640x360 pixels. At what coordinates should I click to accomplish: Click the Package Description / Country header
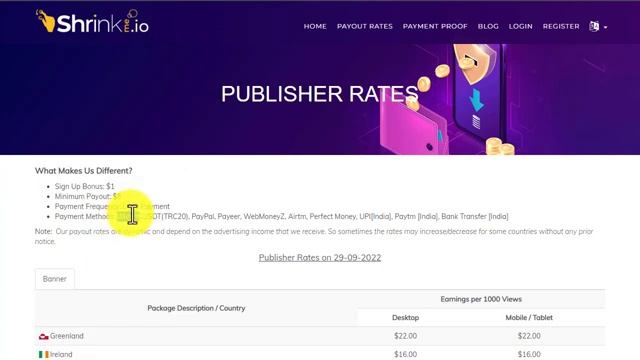[196, 308]
